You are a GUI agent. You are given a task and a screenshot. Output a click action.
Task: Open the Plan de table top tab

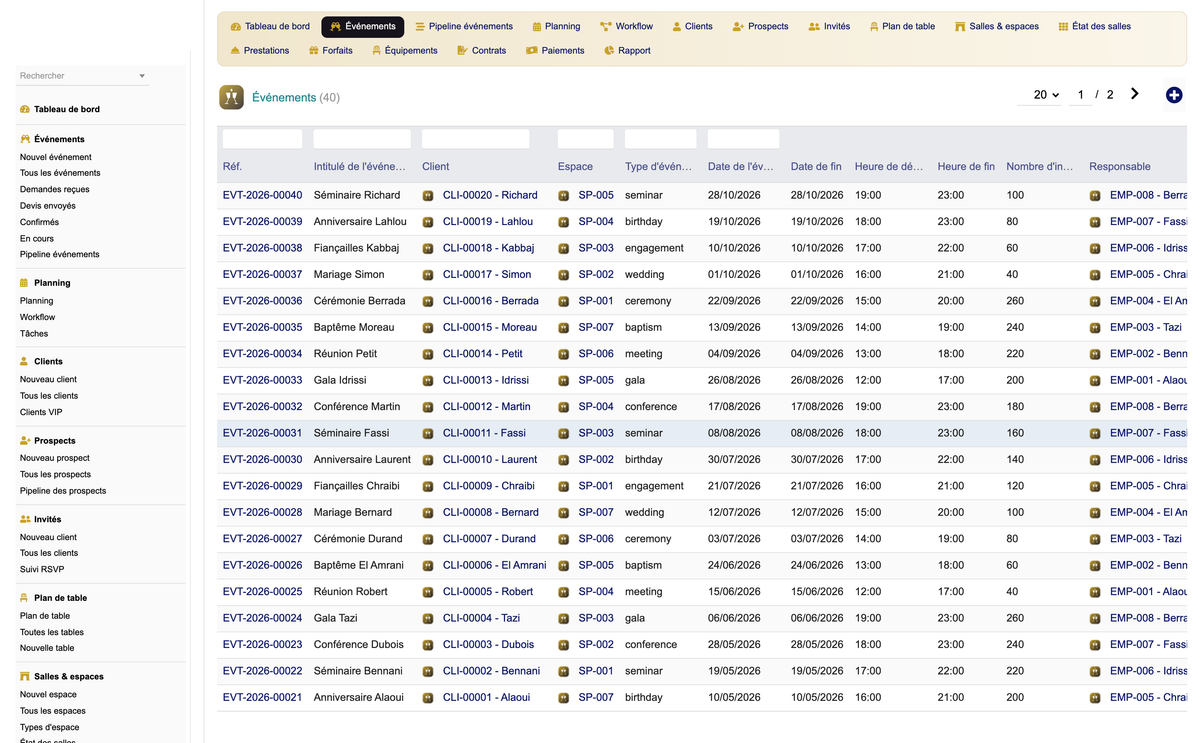[x=902, y=26]
